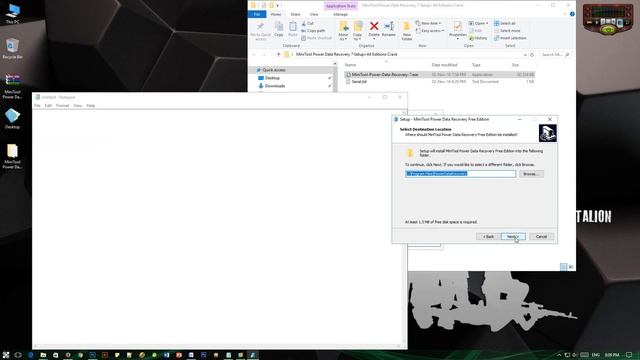
Task: Click Browse in the Setup dialog
Action: pyautogui.click(x=531, y=174)
